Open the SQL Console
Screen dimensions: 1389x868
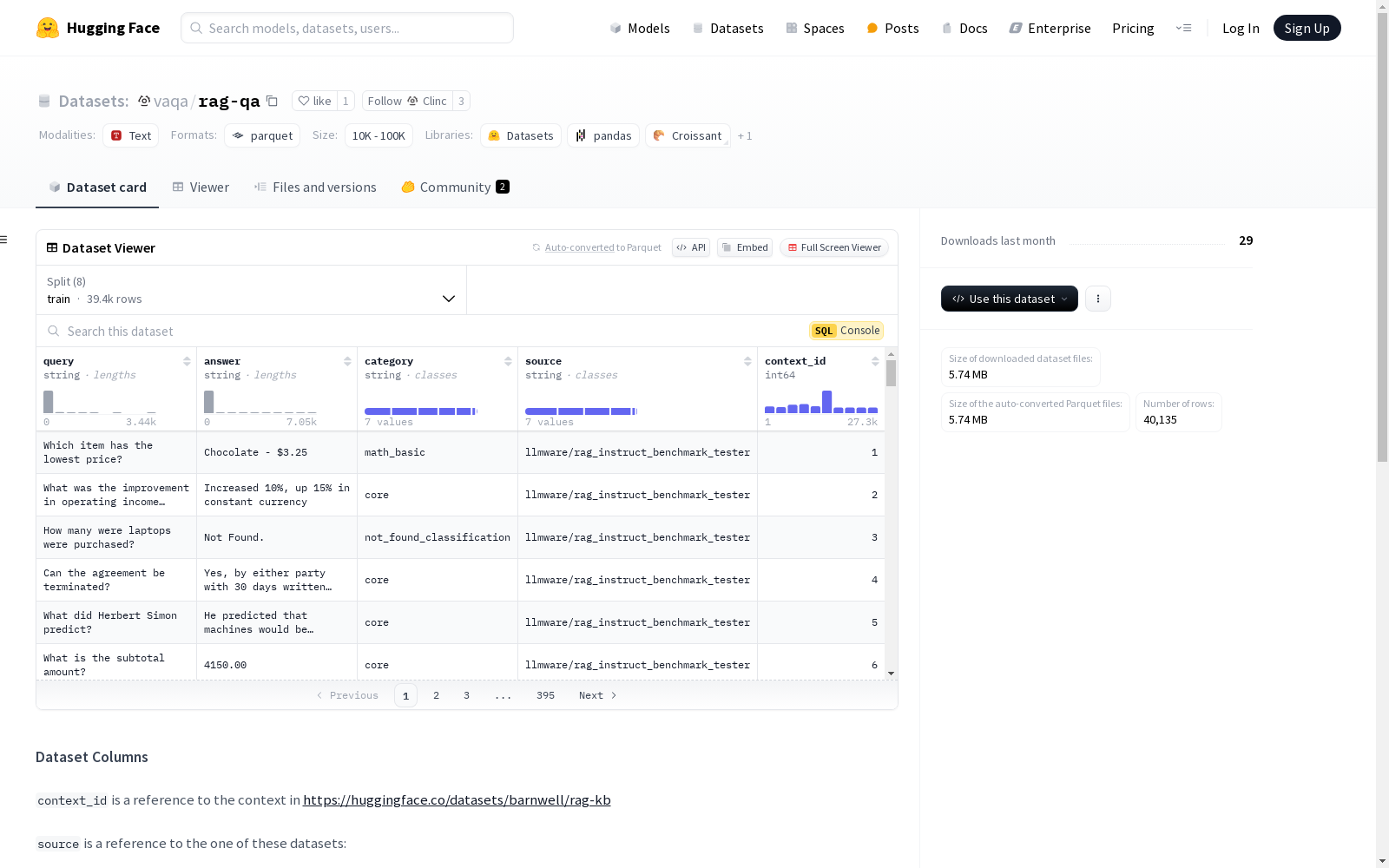[846, 331]
